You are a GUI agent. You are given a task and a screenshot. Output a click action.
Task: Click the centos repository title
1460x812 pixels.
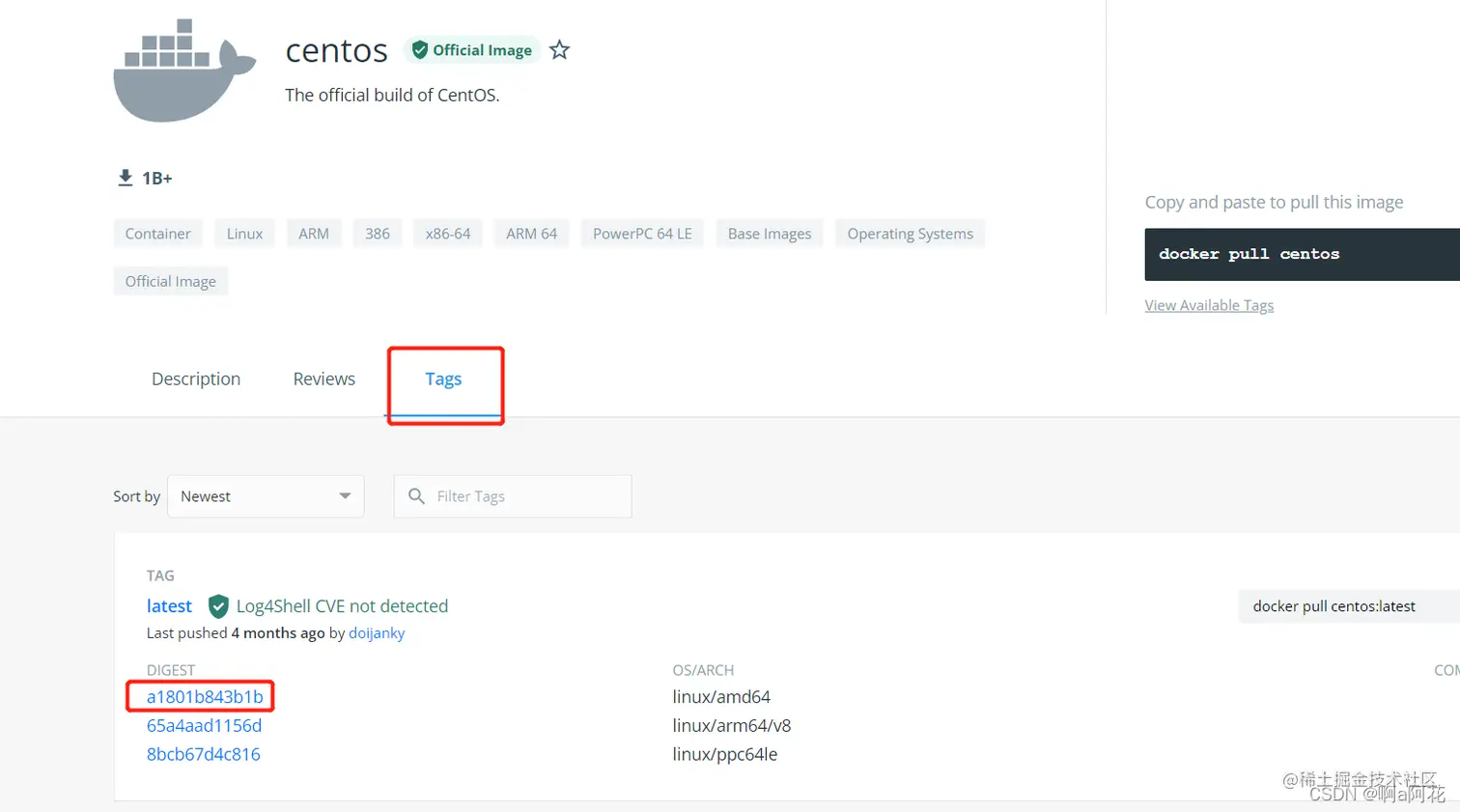point(336,50)
